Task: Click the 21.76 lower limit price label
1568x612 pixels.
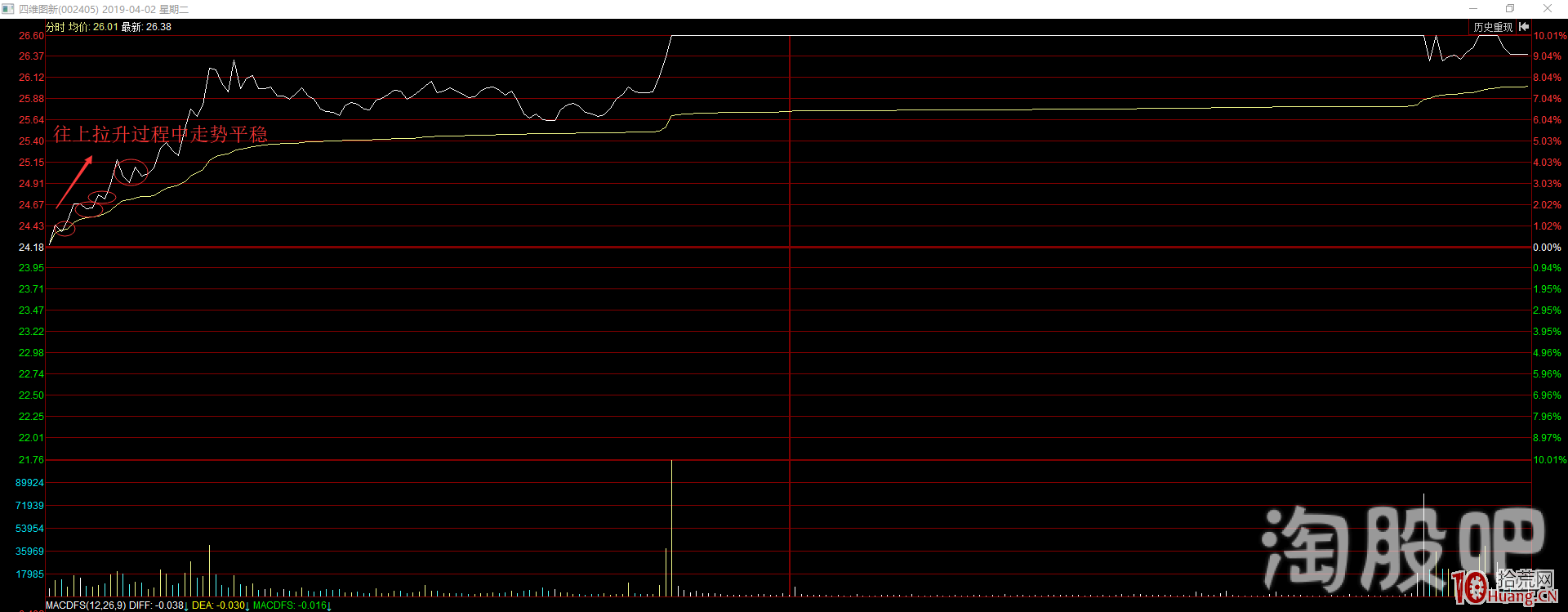Action: (32, 460)
